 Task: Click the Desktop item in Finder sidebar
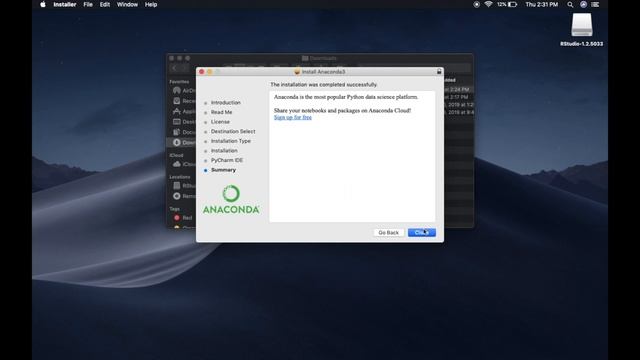click(184, 122)
